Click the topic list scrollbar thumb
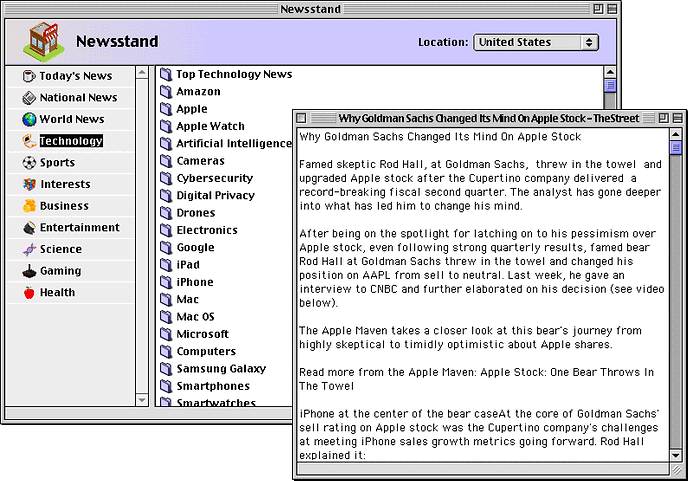690x481 pixels. (x=611, y=86)
